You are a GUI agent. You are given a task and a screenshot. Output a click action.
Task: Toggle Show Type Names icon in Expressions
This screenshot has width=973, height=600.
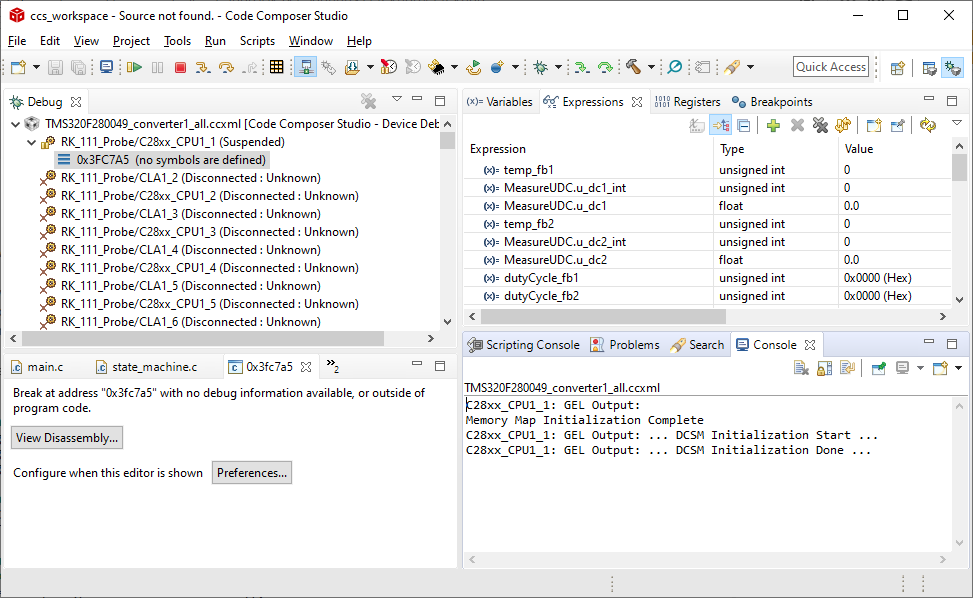pos(697,125)
